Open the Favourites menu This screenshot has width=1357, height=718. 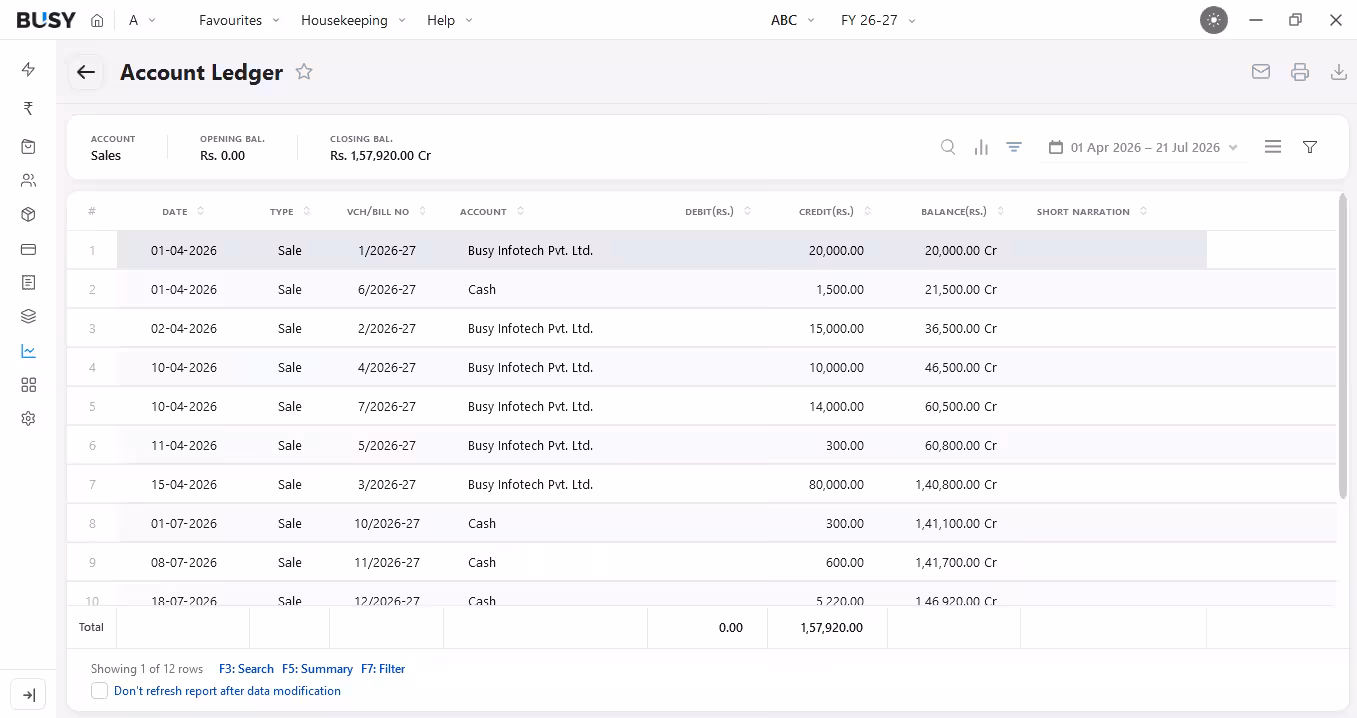(x=239, y=20)
